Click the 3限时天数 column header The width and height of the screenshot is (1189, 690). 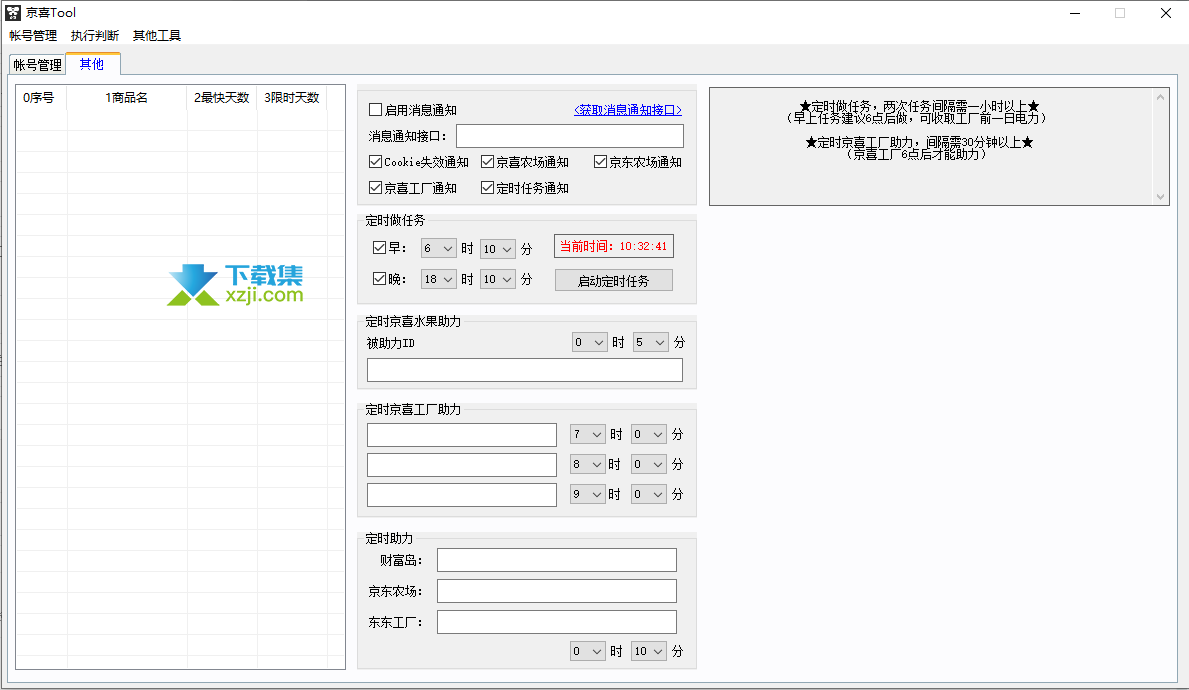point(292,98)
